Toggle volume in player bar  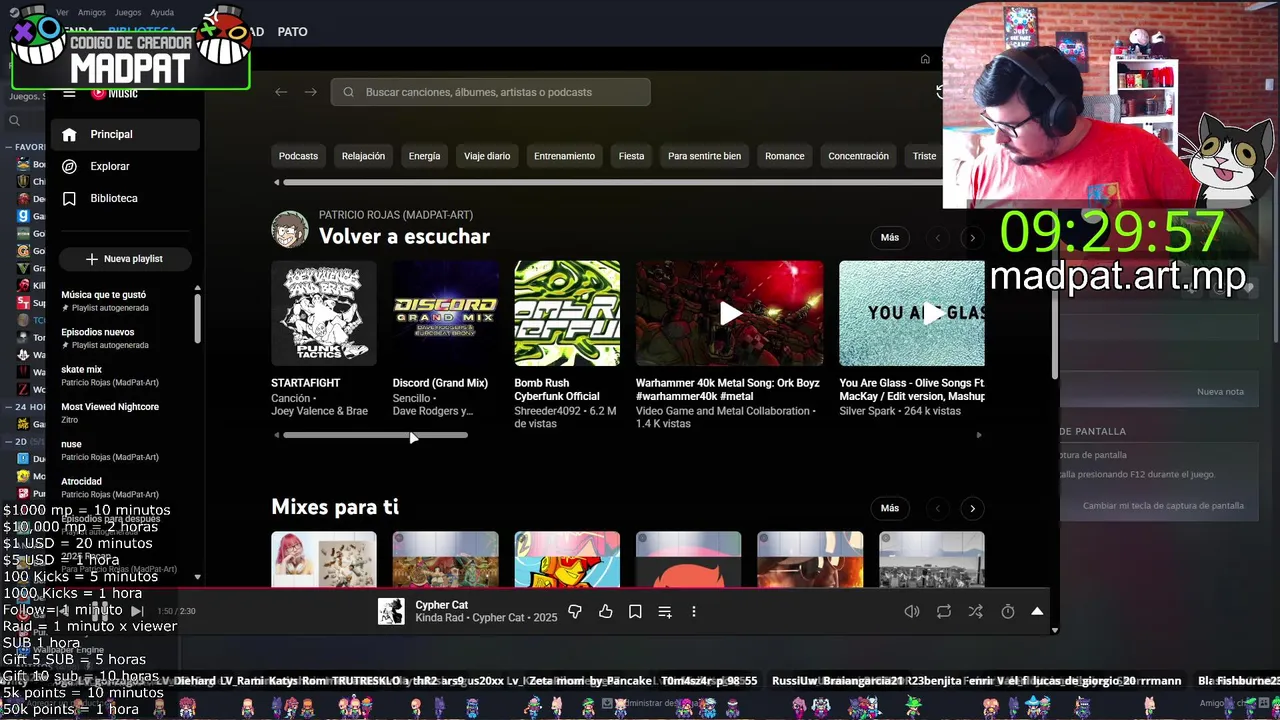912,611
